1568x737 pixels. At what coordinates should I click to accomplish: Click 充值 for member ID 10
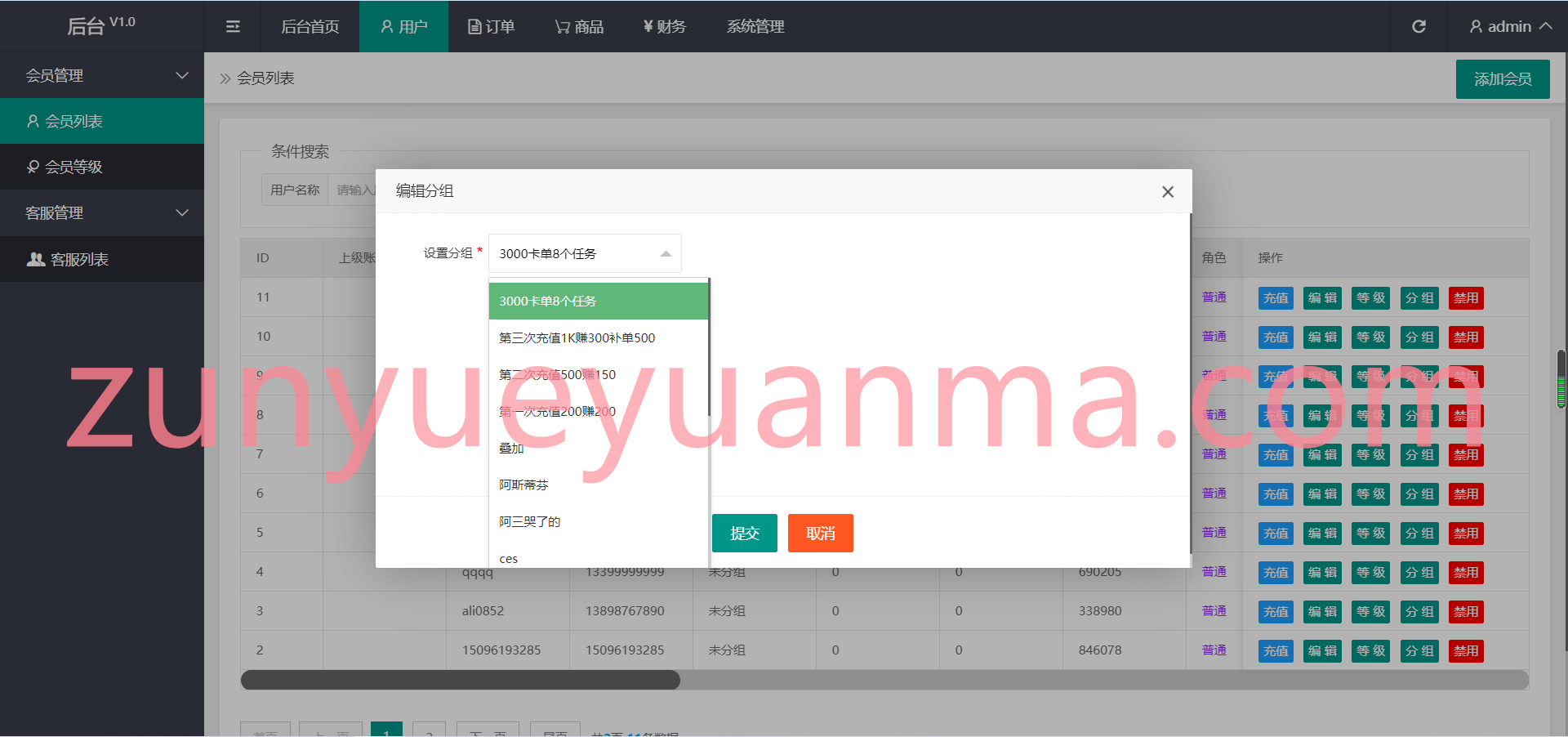click(1276, 337)
